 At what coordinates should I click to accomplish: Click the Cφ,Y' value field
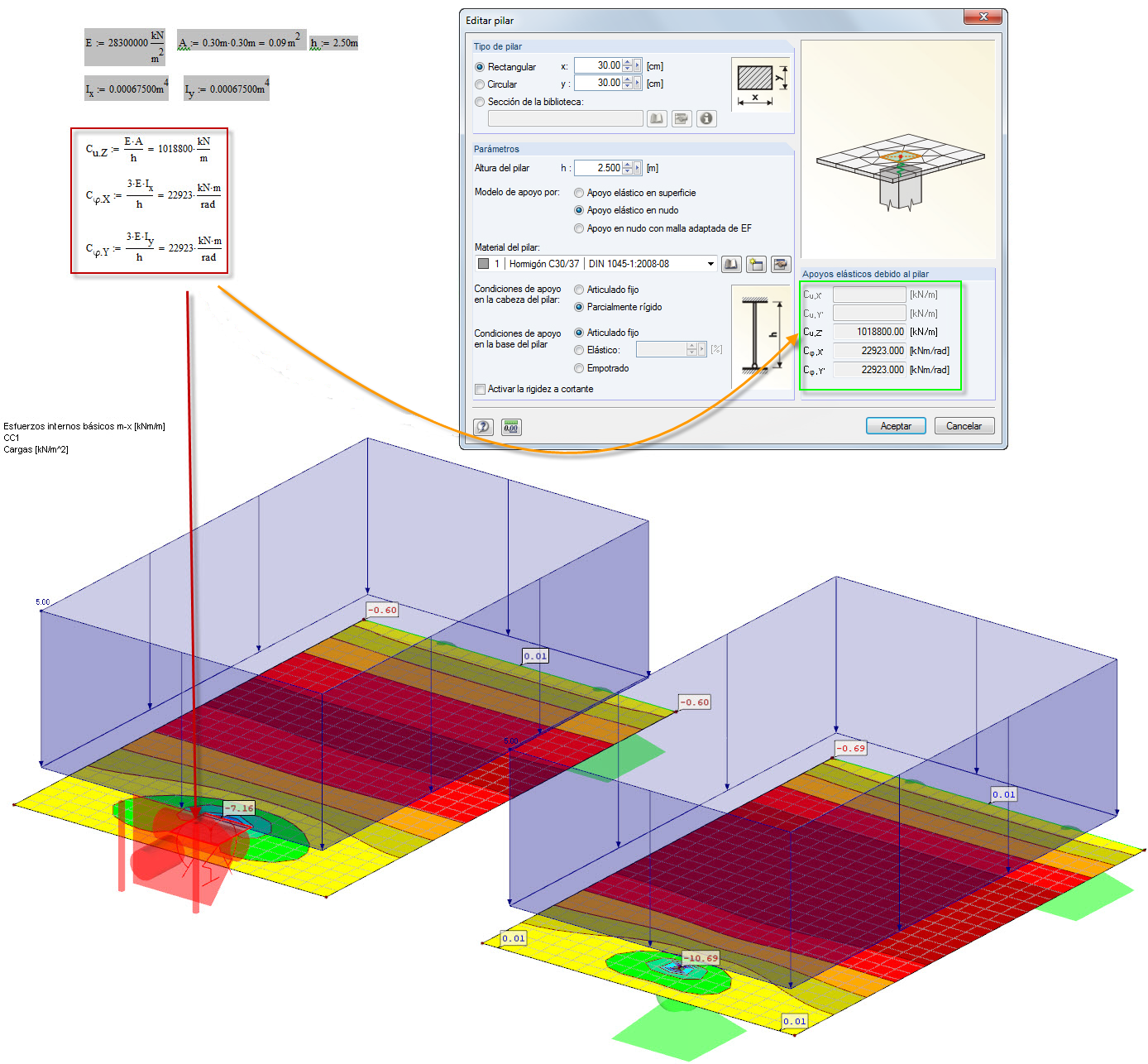(869, 370)
